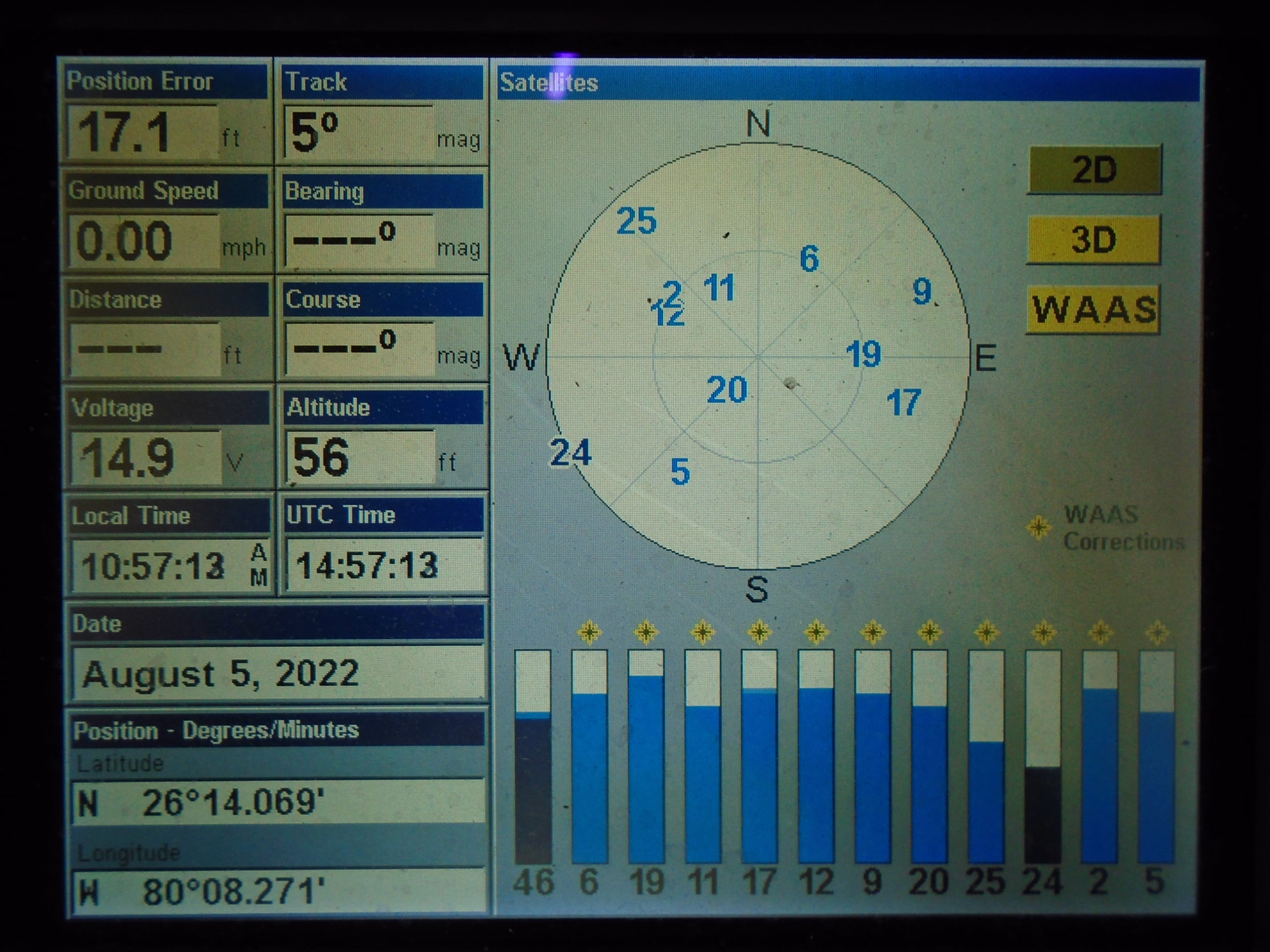The height and width of the screenshot is (952, 1270).
Task: Click the WAAS star above bar 20
Action: point(930,632)
